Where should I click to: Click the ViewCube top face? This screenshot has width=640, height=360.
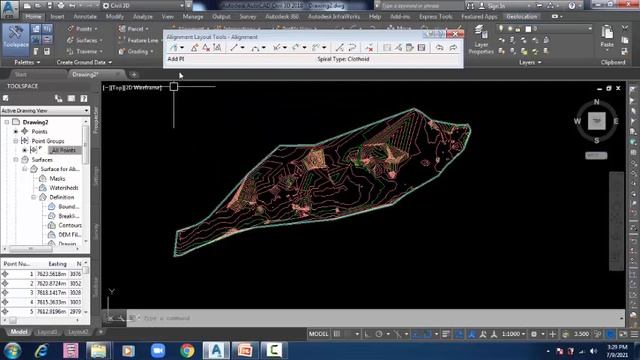coord(596,121)
